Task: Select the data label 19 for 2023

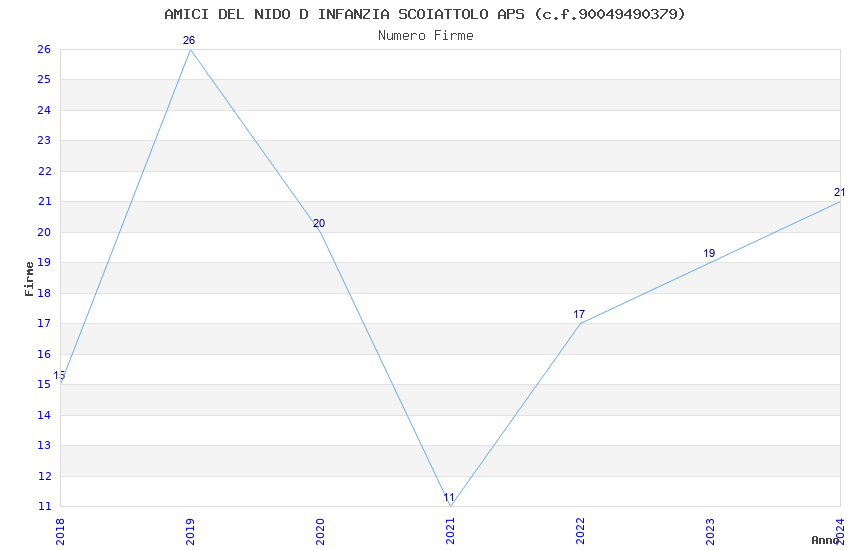Action: (709, 253)
